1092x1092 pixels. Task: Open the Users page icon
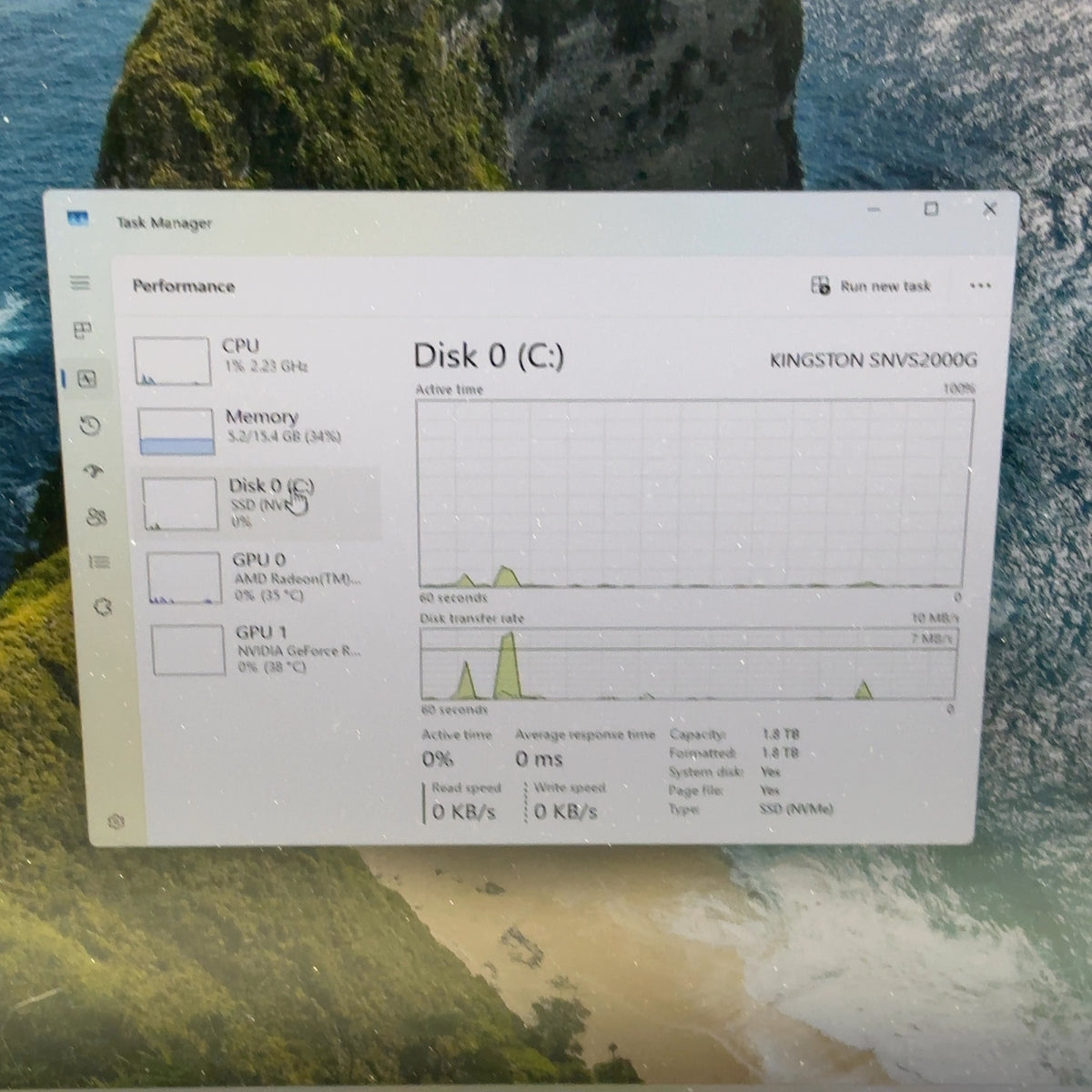pyautogui.click(x=96, y=517)
